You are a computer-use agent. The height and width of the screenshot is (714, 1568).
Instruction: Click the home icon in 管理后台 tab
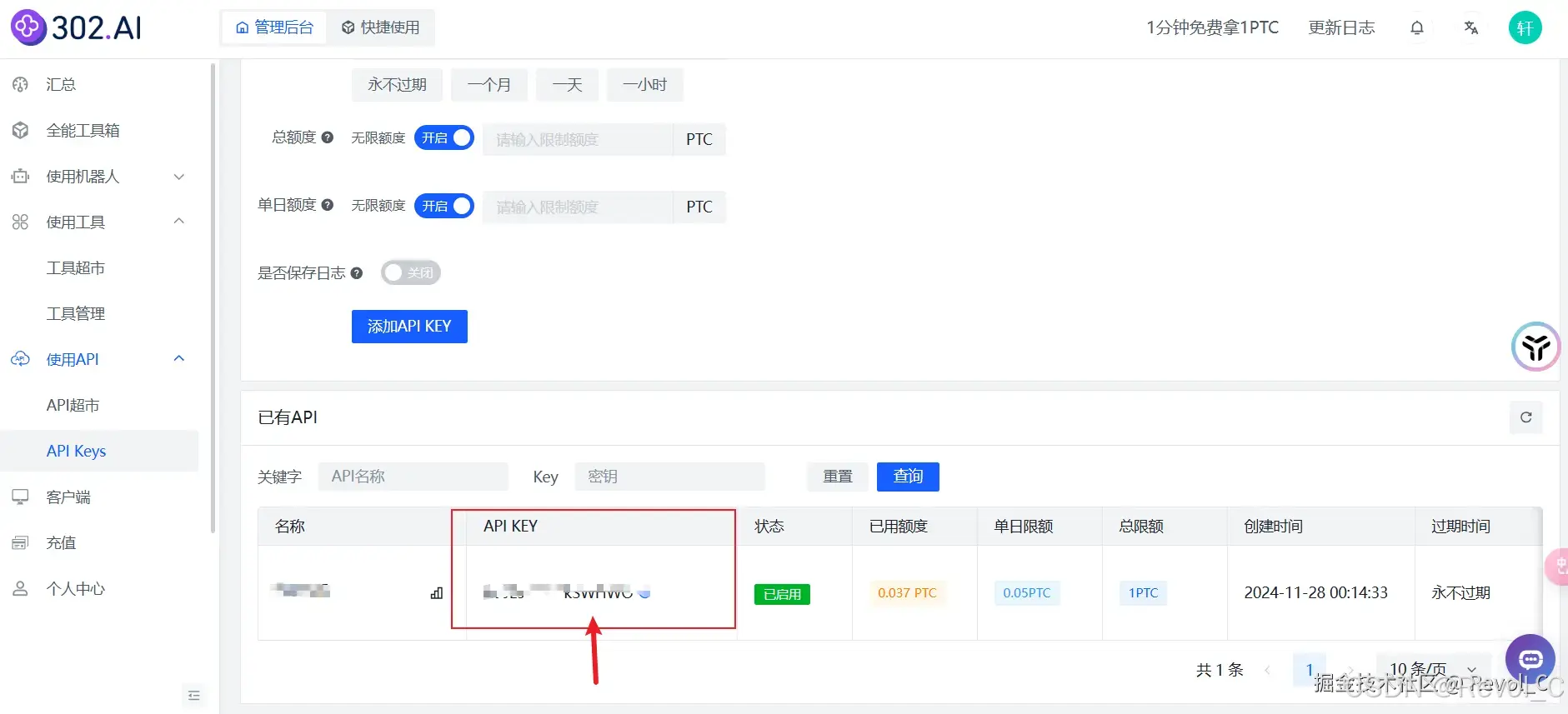click(x=243, y=27)
